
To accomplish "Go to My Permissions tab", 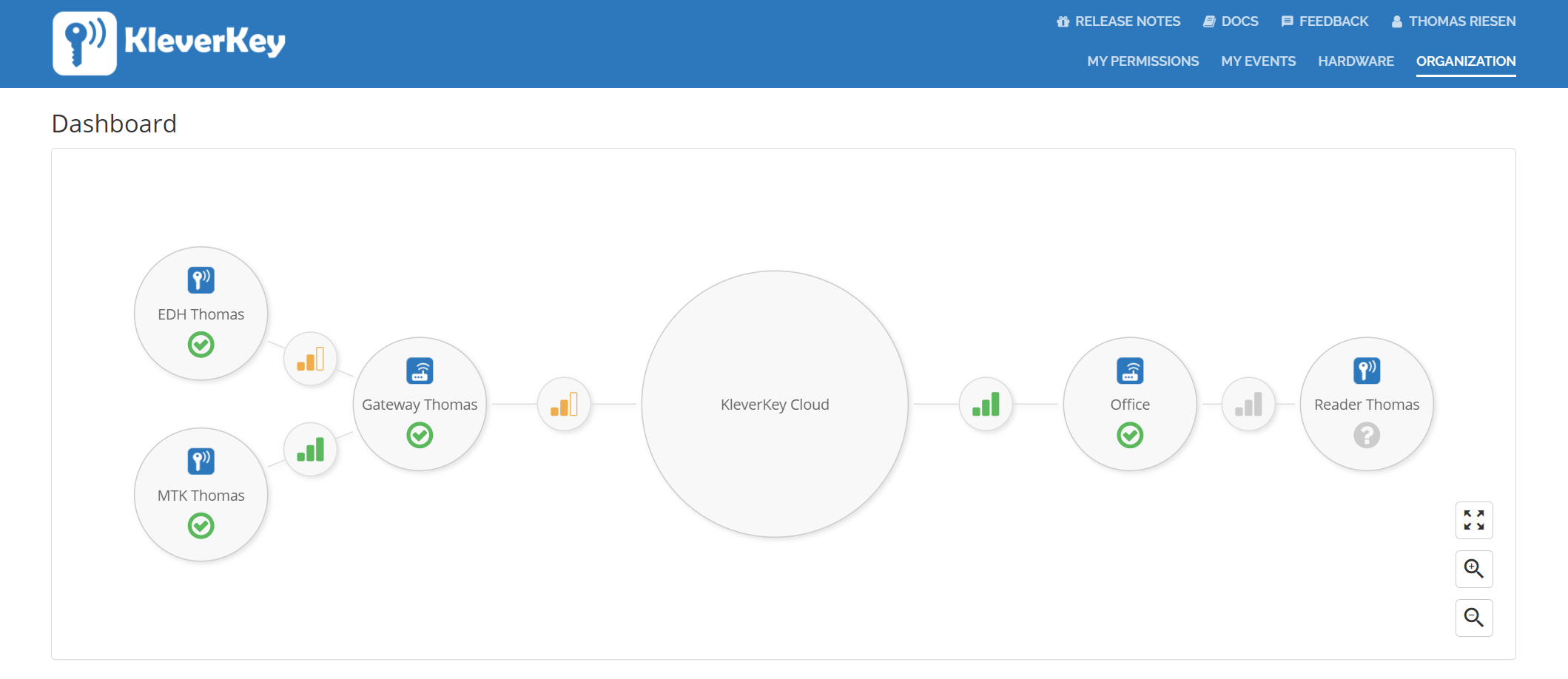I will (1143, 61).
